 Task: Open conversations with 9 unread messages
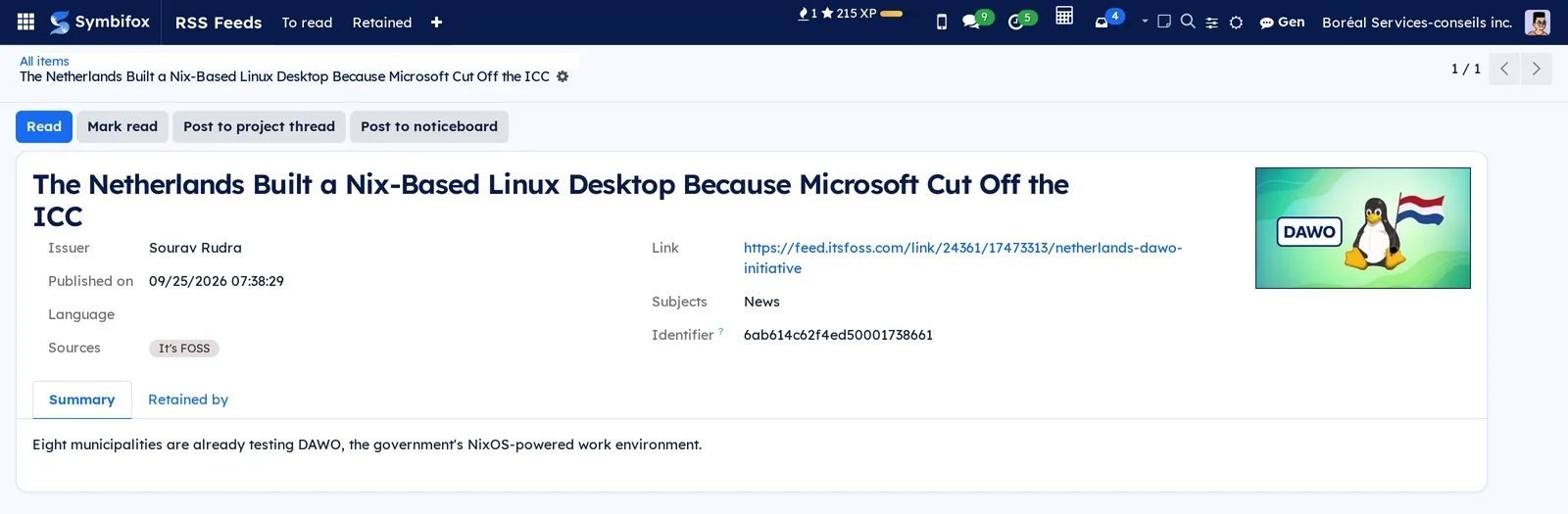[977, 20]
